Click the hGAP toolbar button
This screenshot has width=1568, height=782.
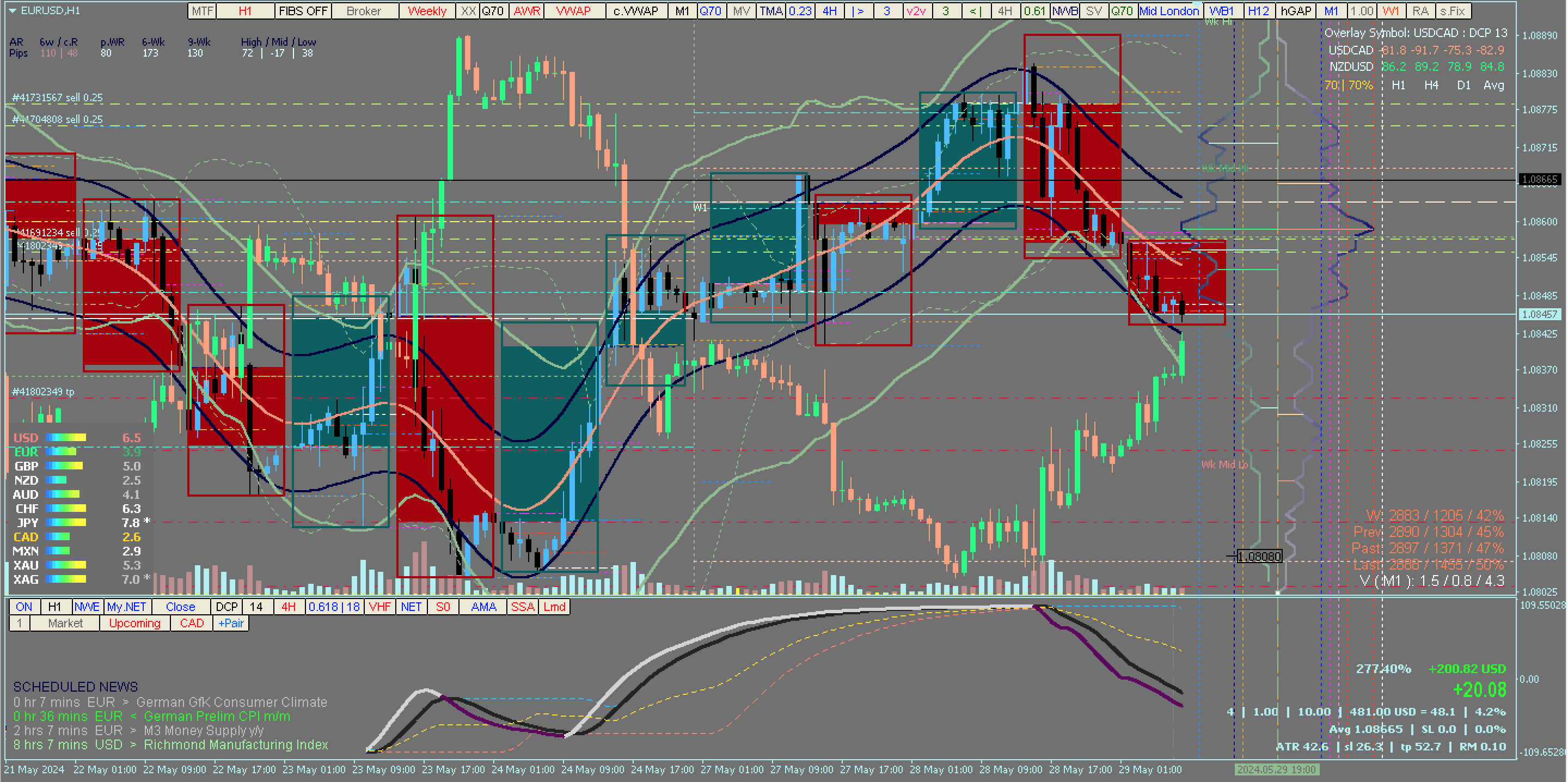pyautogui.click(x=1295, y=11)
